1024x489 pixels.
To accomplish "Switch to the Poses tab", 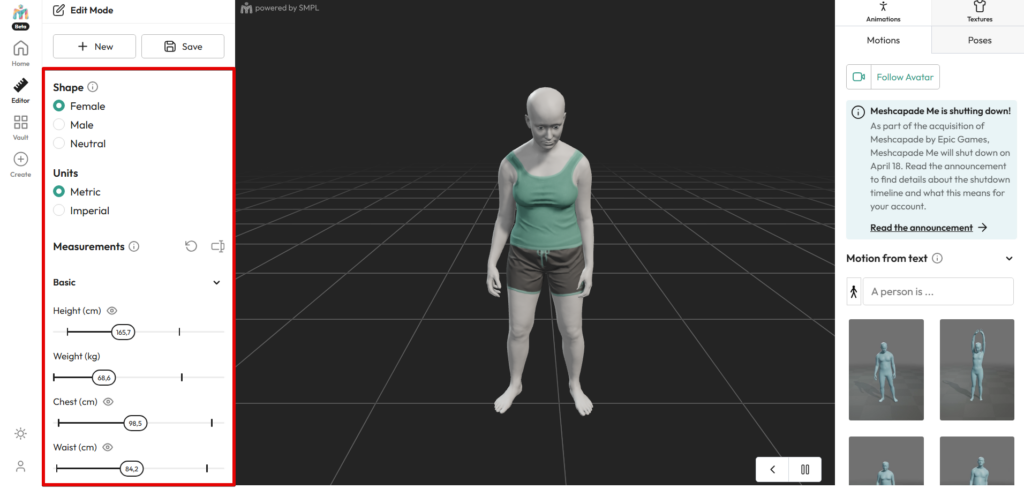I will point(979,40).
